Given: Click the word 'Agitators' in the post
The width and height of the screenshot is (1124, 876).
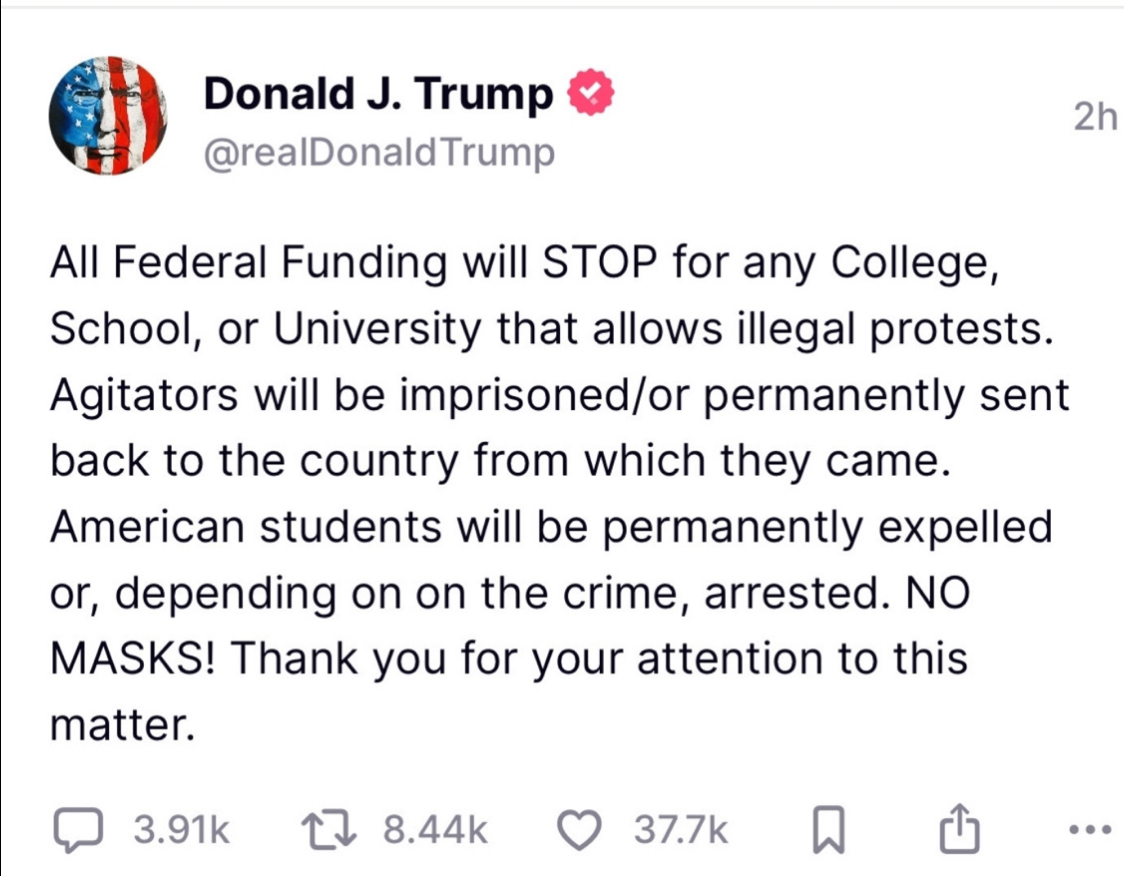Looking at the screenshot, I should tap(144, 396).
